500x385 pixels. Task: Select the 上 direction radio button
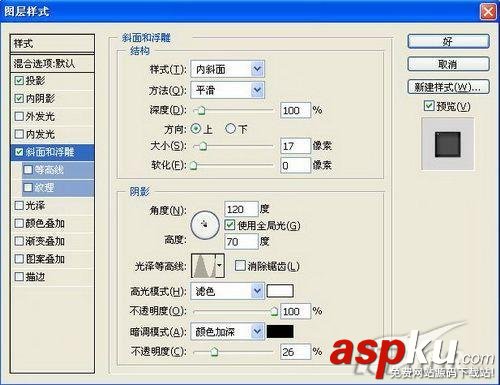(196, 129)
